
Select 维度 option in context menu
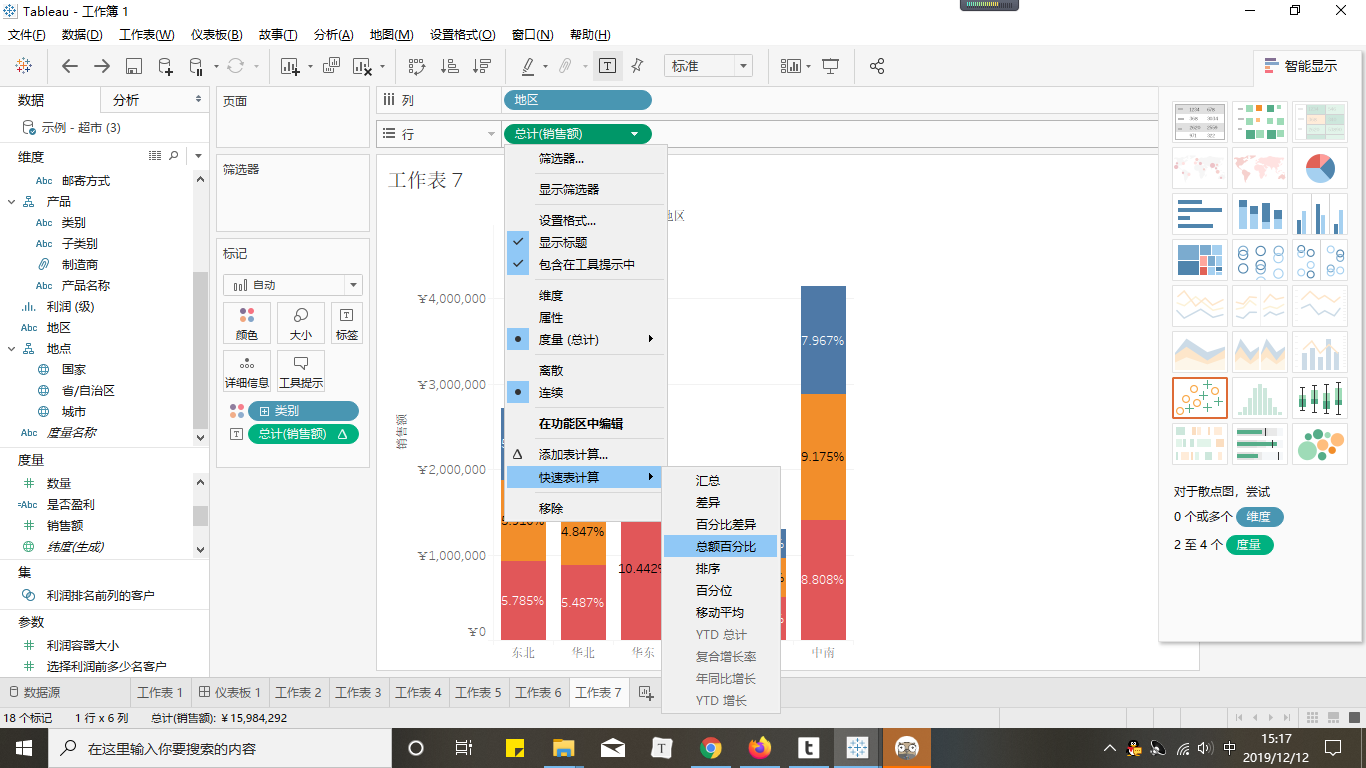(585, 295)
